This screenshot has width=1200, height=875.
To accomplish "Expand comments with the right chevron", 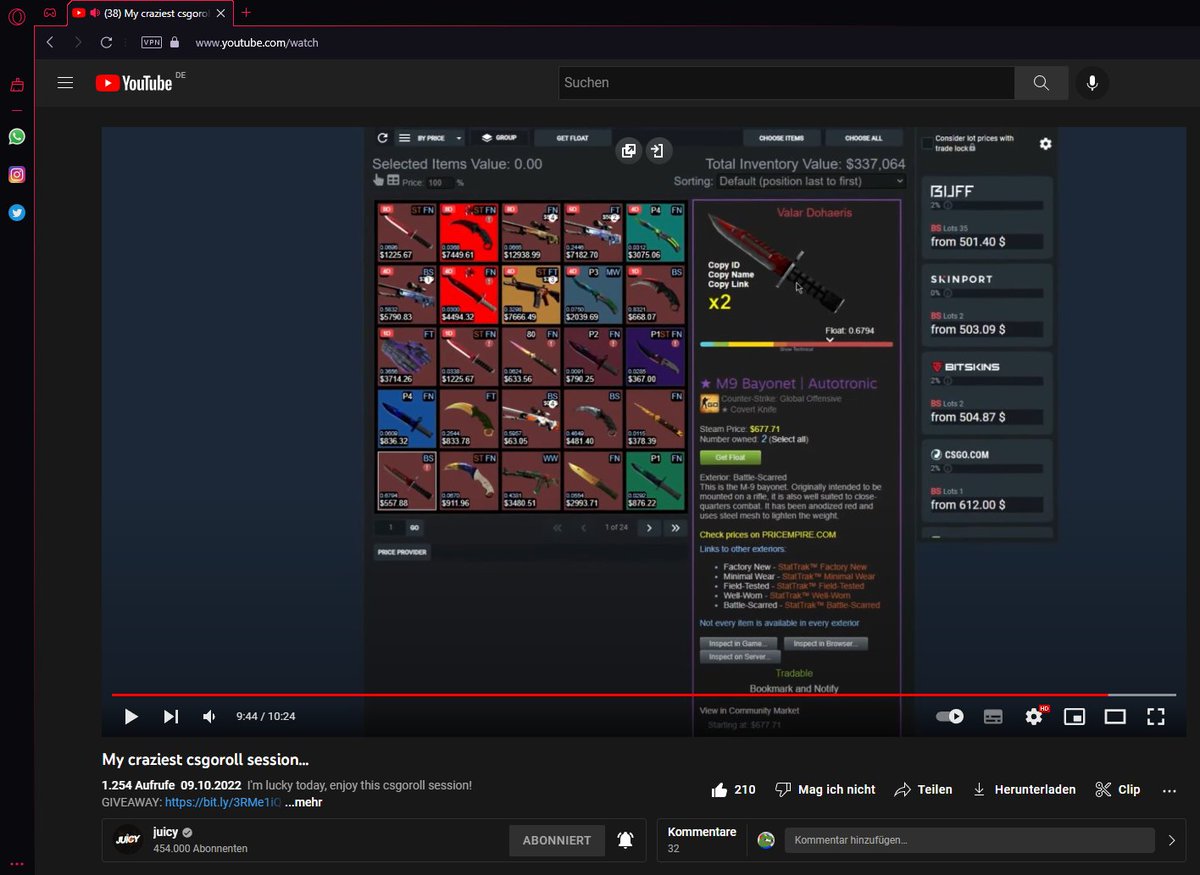I will [1171, 840].
